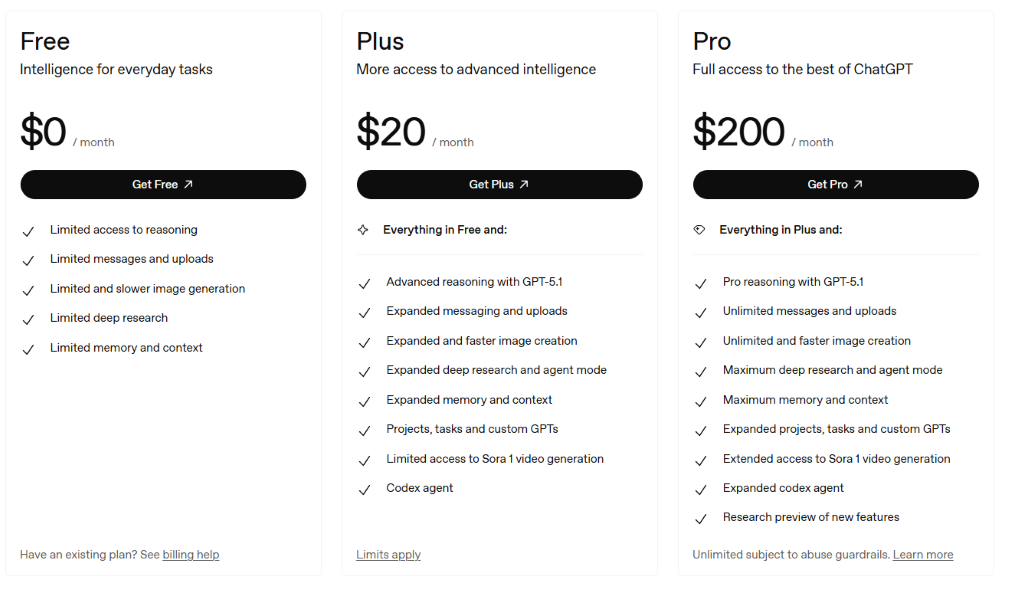Click the checkmark beside Unlimited messages and uploads
Screen dimensions: 1009x600
(x=701, y=311)
